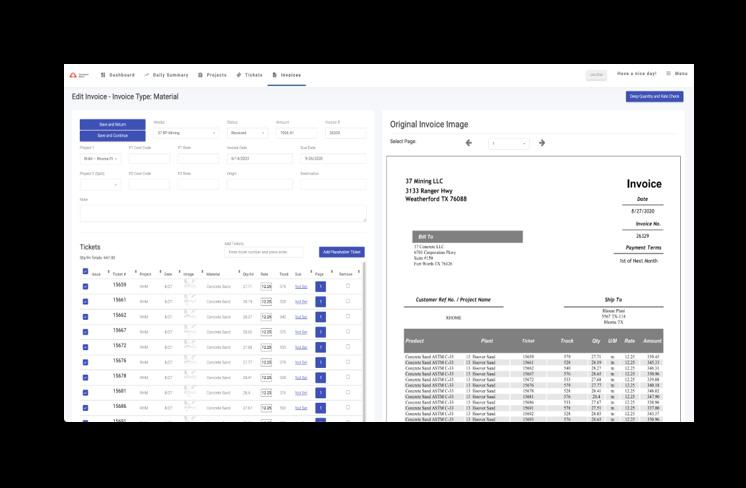This screenshot has width=746, height=488.
Task: Sort by the Project column arrows
Action: (x=160, y=272)
